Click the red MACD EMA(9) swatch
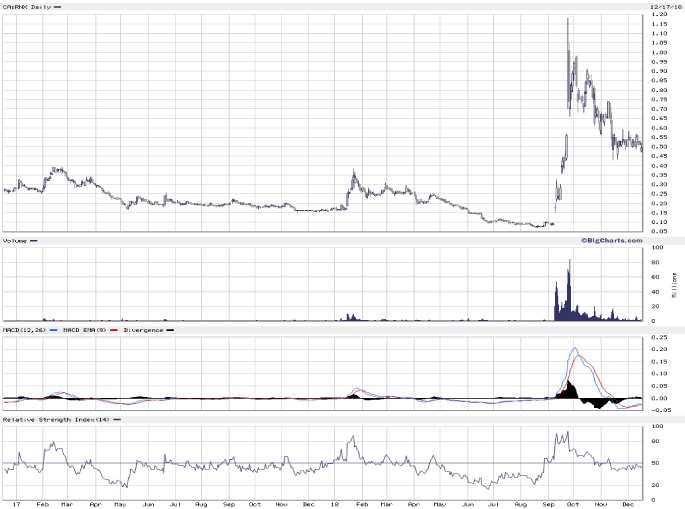685x509 pixels. (115, 329)
